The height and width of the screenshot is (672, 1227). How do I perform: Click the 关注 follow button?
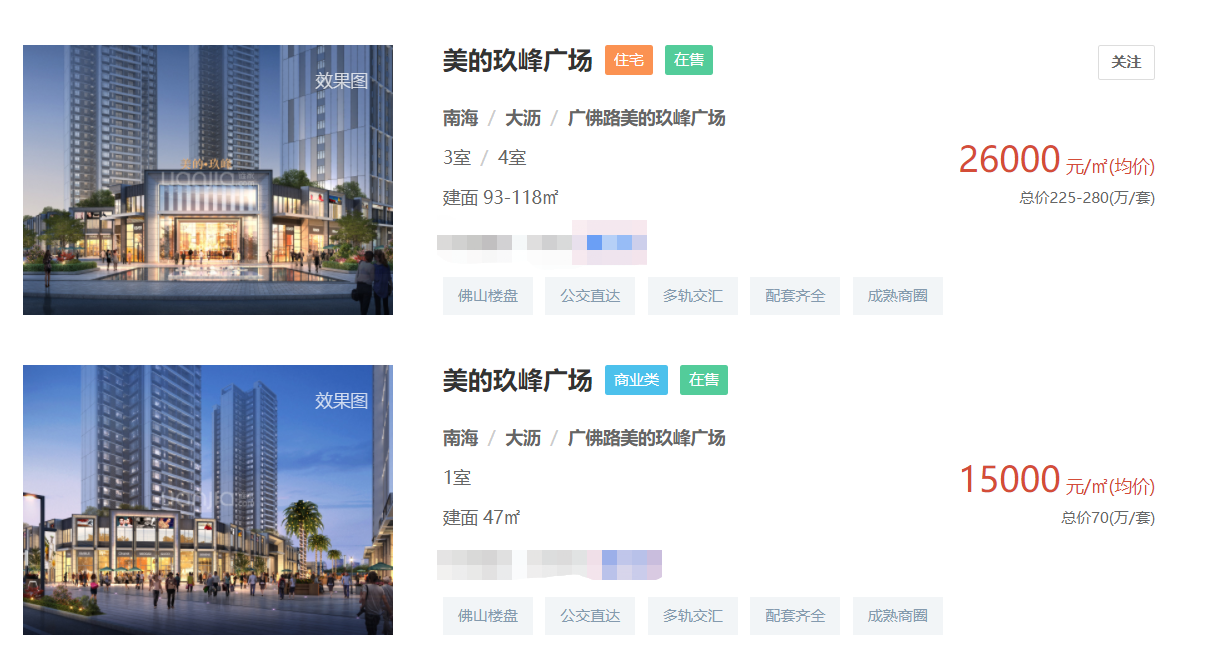pyautogui.click(x=1126, y=62)
